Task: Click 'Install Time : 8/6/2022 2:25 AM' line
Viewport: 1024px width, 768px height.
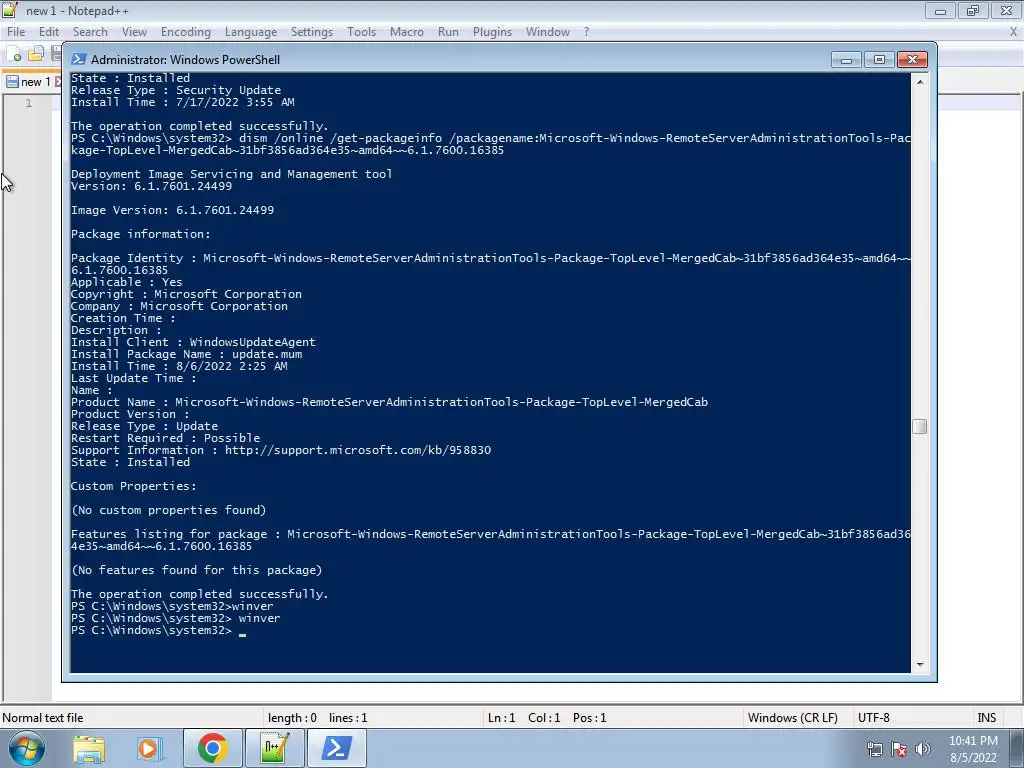Action: (179, 366)
